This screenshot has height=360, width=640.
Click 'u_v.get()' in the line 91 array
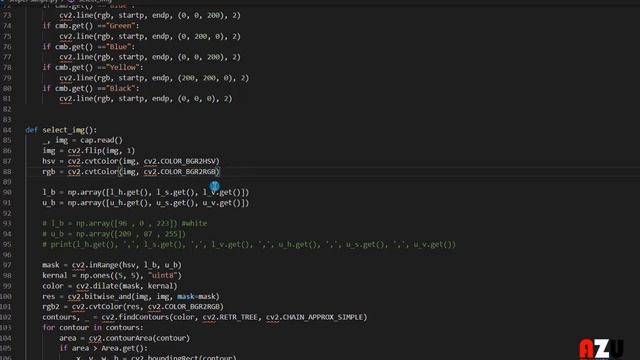(x=222, y=203)
